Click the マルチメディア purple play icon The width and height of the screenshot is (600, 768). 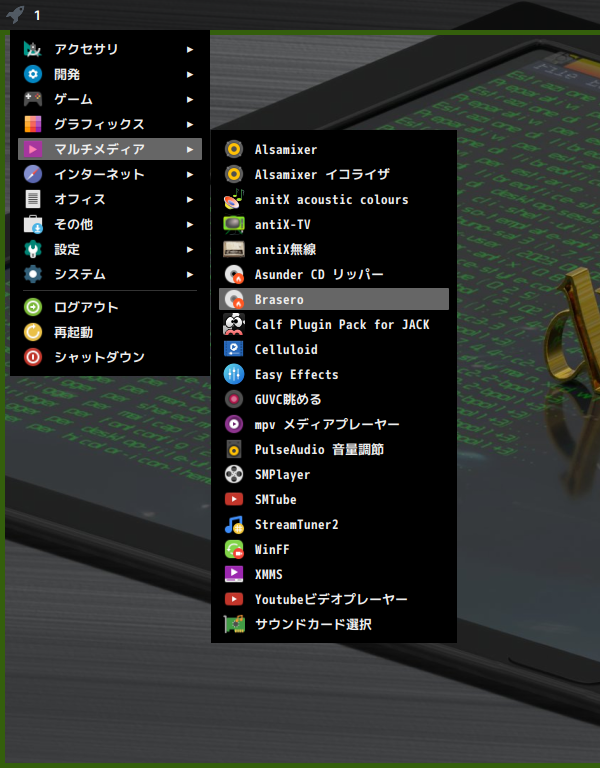(33, 149)
